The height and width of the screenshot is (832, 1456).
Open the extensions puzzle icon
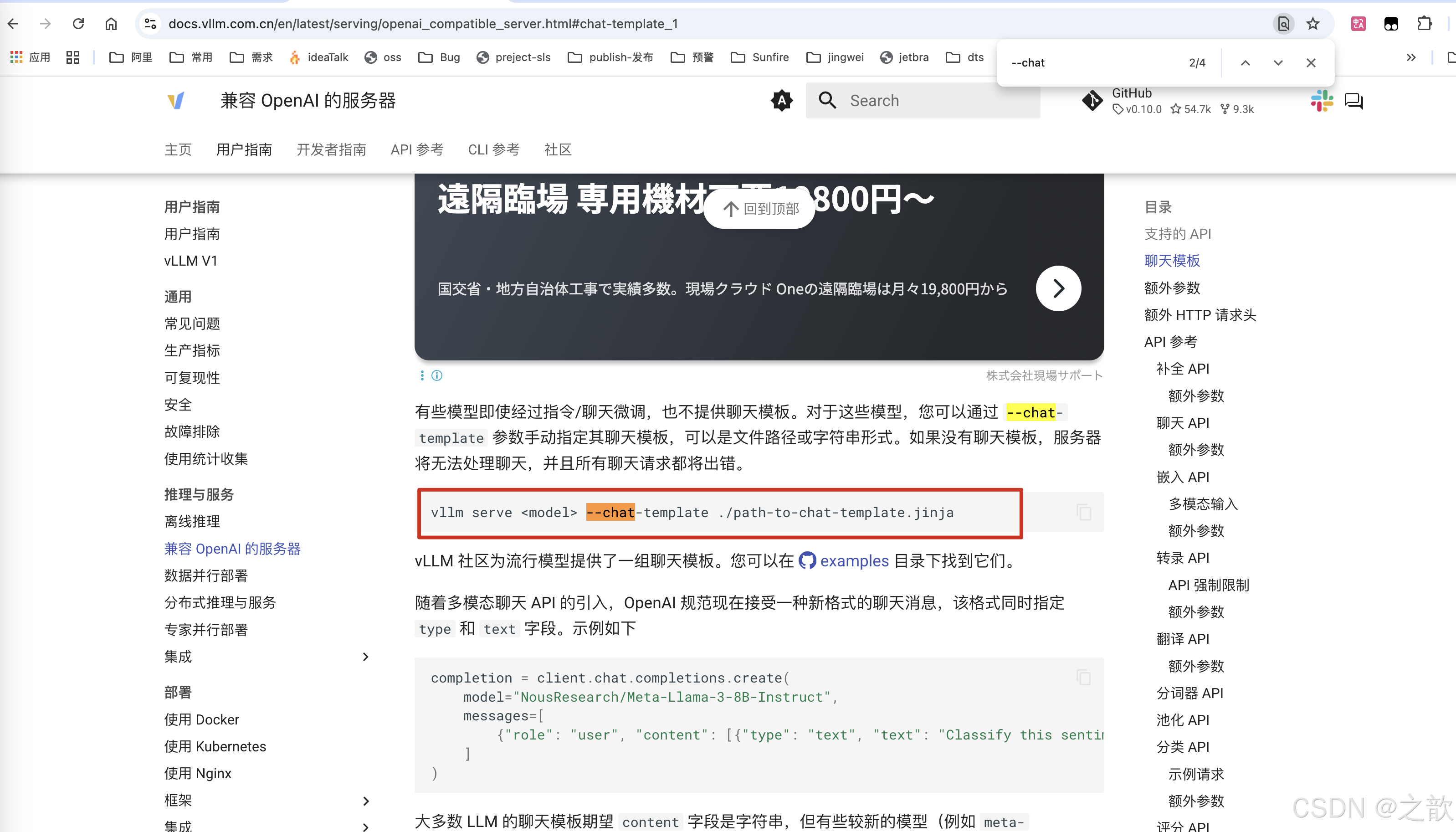(x=1424, y=23)
